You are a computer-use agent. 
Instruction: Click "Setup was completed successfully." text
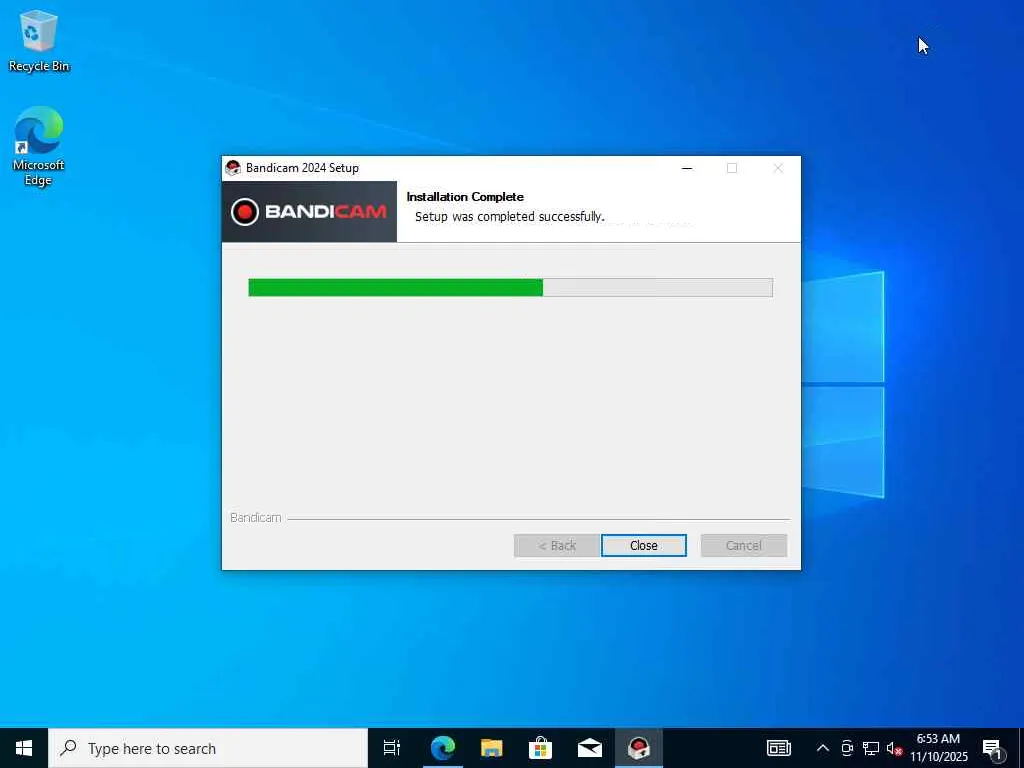pyautogui.click(x=509, y=216)
